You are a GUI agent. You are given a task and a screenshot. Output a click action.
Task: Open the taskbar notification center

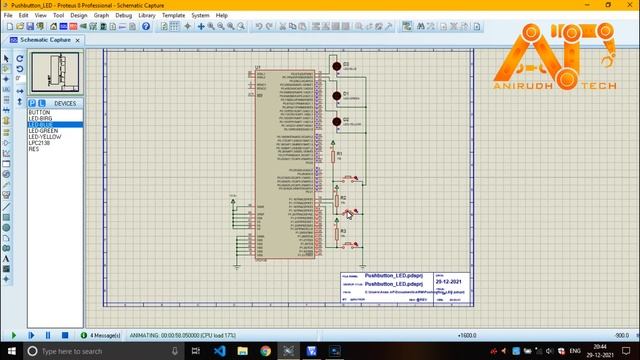tap(627, 351)
